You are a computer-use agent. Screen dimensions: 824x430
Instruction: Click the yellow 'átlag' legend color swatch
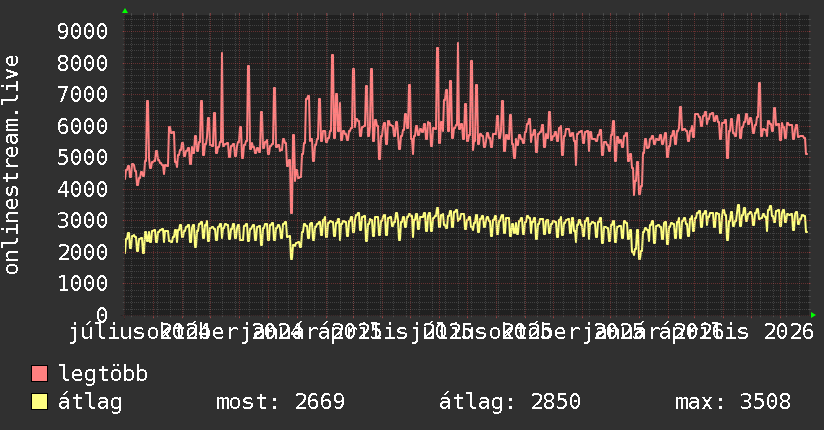39,402
